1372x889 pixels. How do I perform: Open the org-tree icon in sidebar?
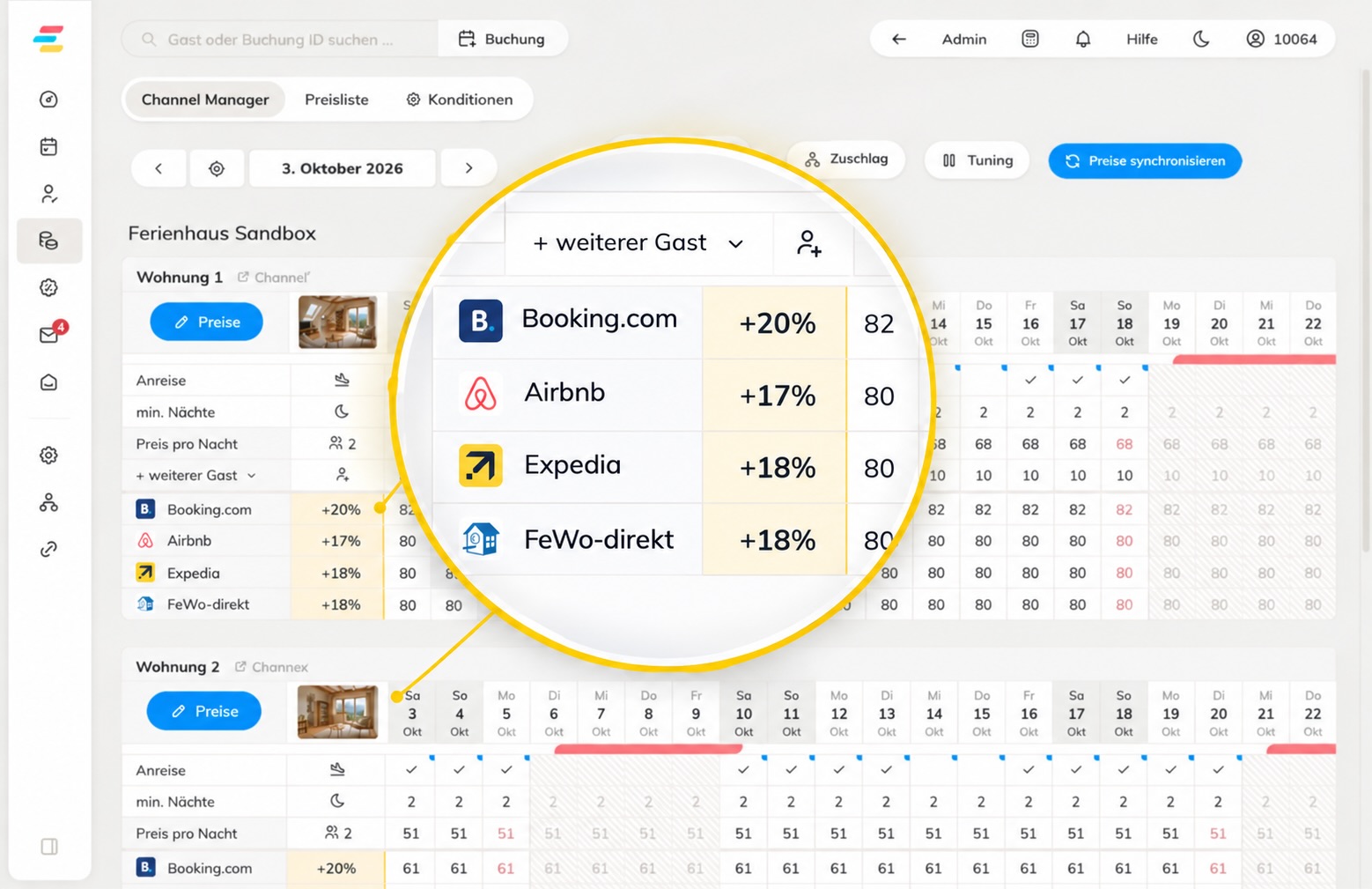point(49,503)
